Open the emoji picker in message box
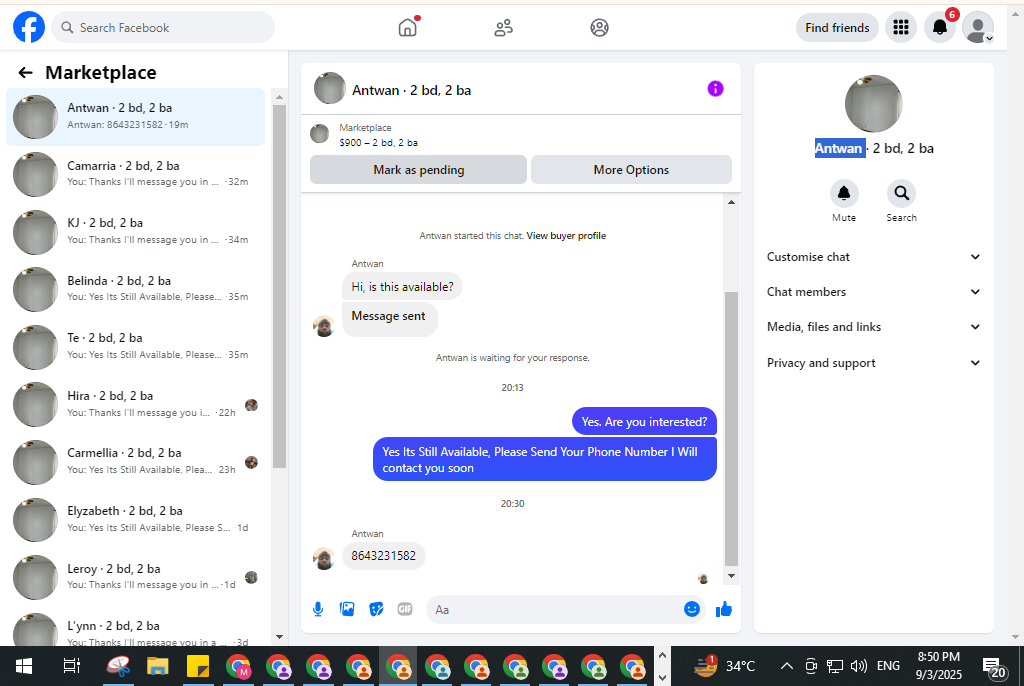 [692, 609]
